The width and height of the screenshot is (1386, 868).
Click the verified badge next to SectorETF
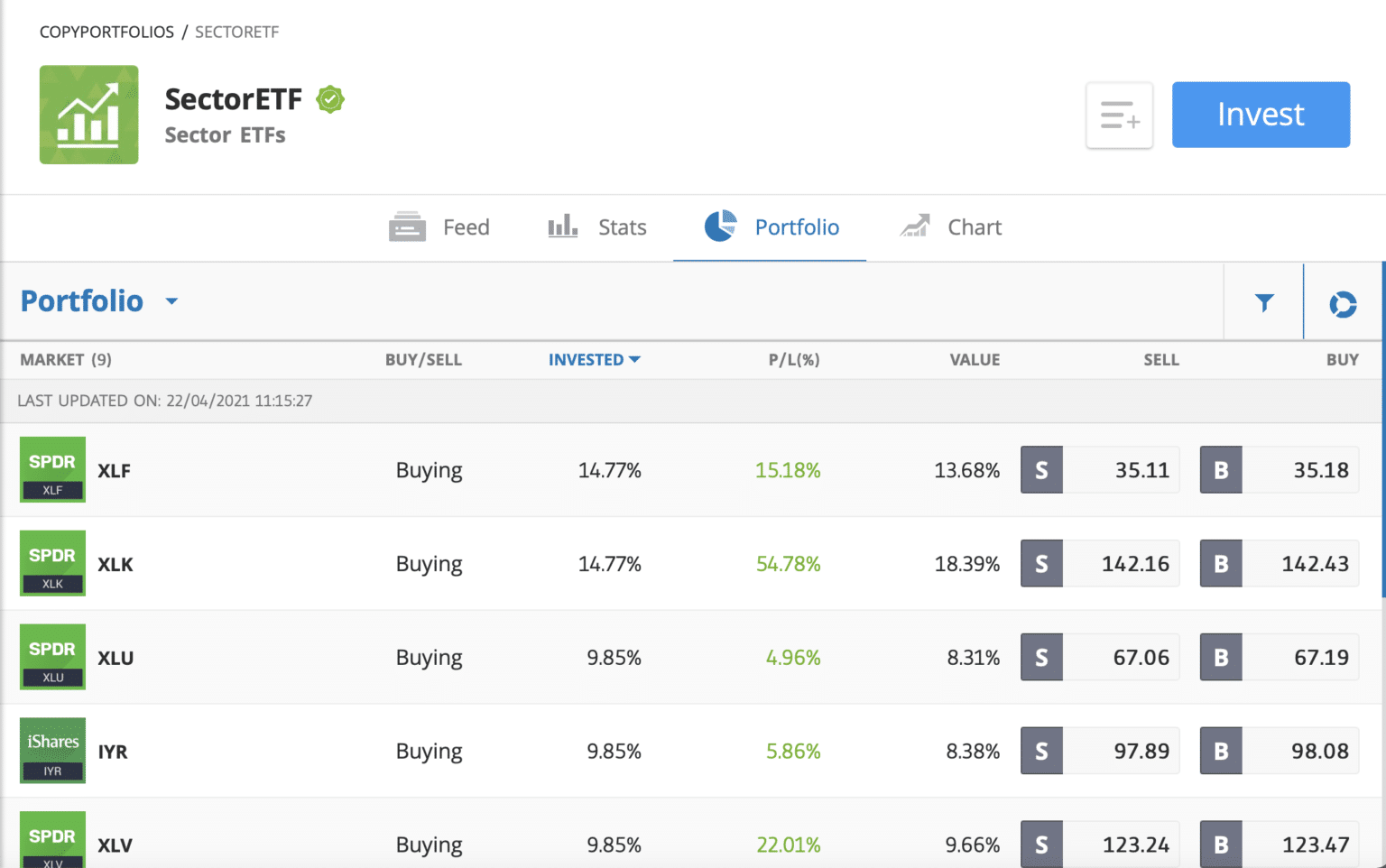coord(330,98)
